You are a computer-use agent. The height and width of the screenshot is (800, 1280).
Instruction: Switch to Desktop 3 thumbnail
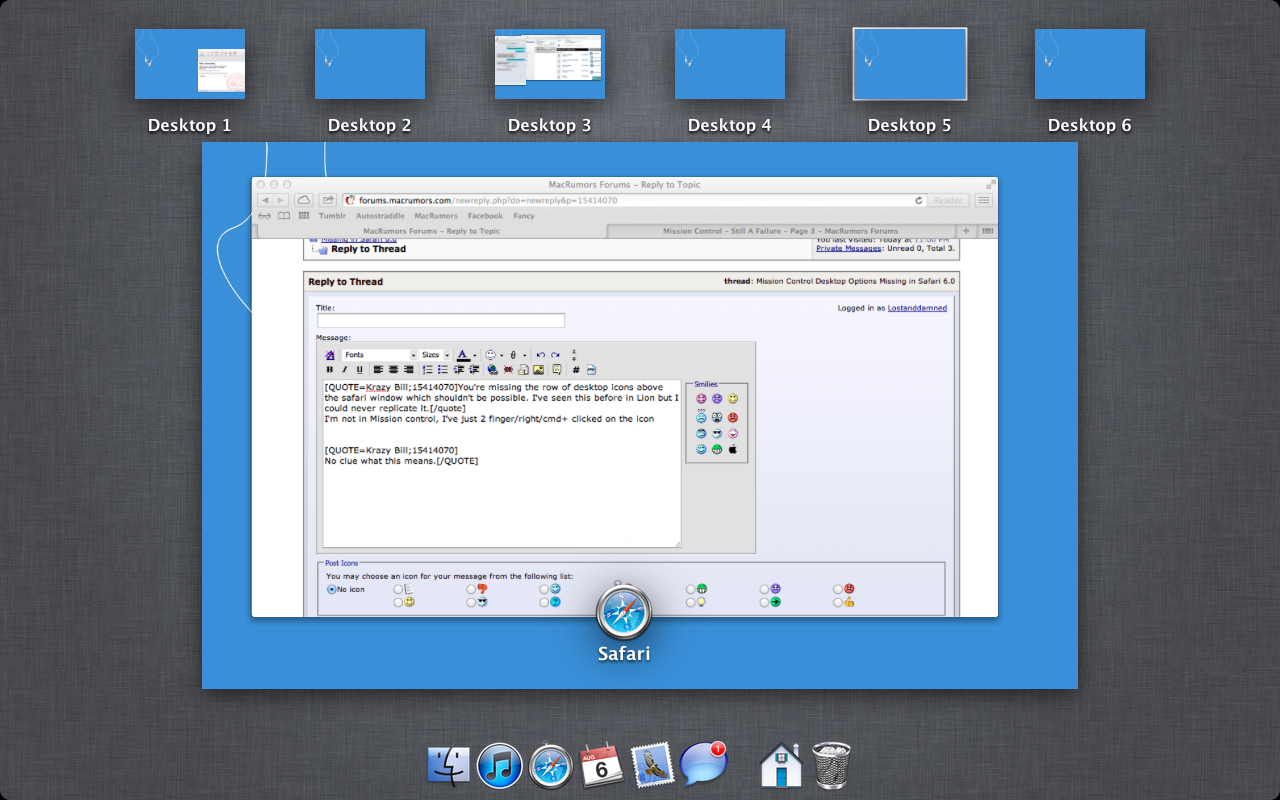pyautogui.click(x=550, y=64)
